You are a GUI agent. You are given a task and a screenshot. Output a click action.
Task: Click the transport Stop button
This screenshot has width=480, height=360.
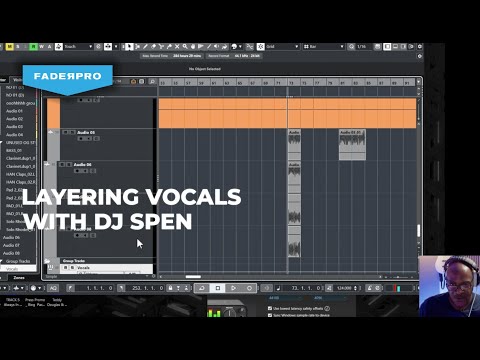pos(218,288)
